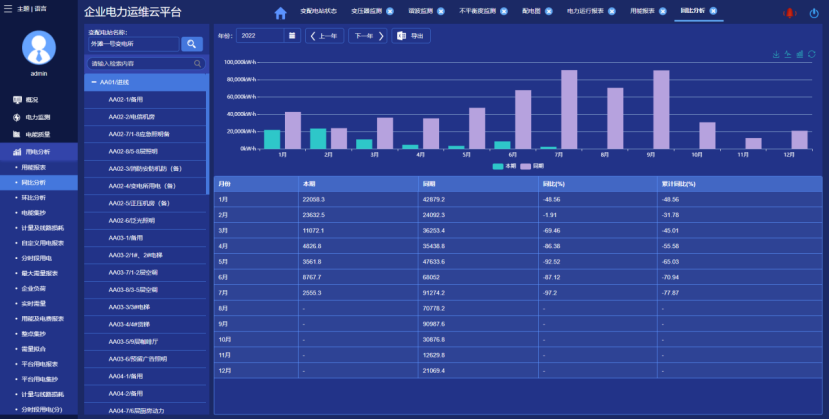Click the chart download icon

777,54
